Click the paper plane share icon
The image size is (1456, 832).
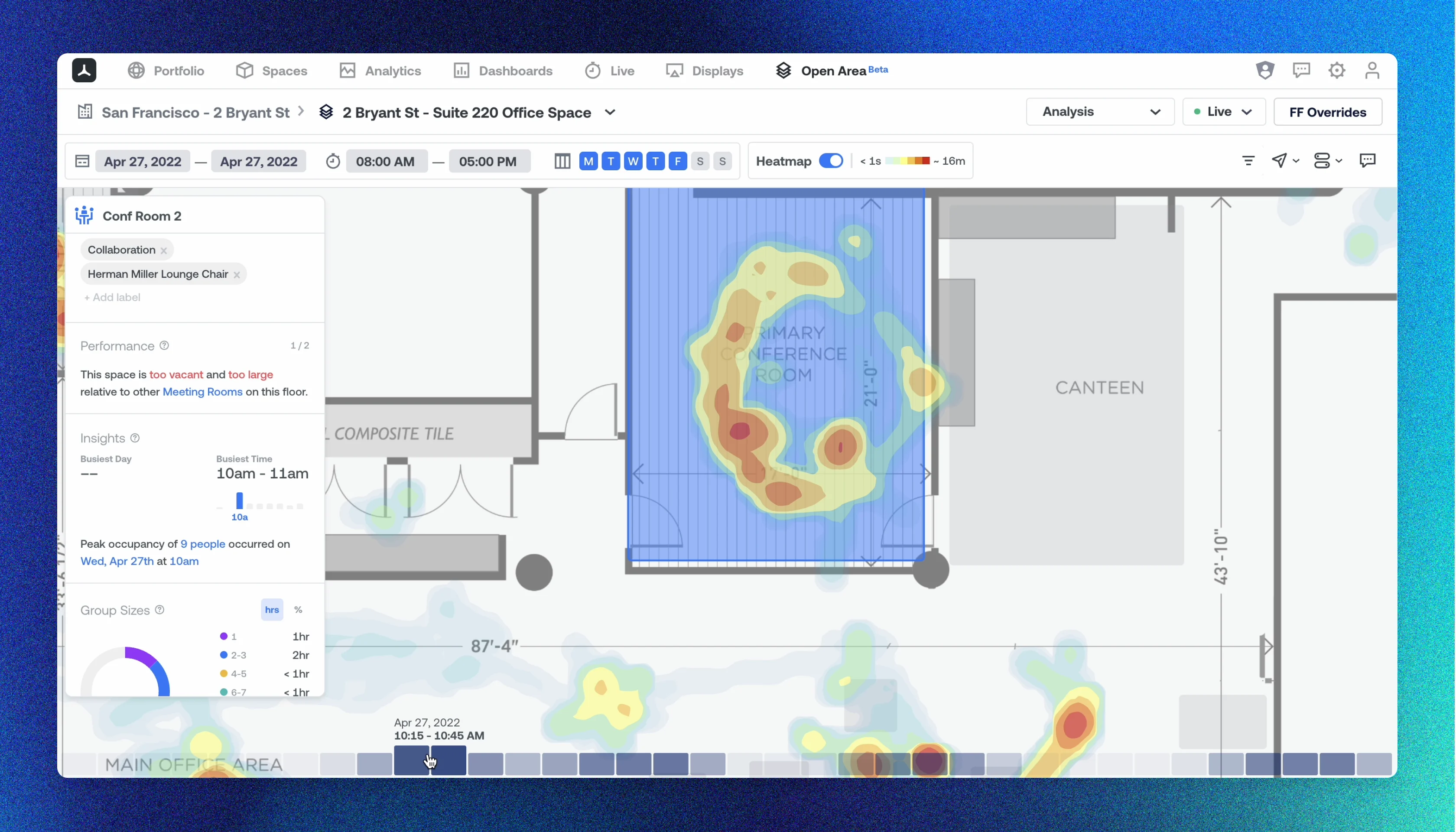pos(1280,161)
